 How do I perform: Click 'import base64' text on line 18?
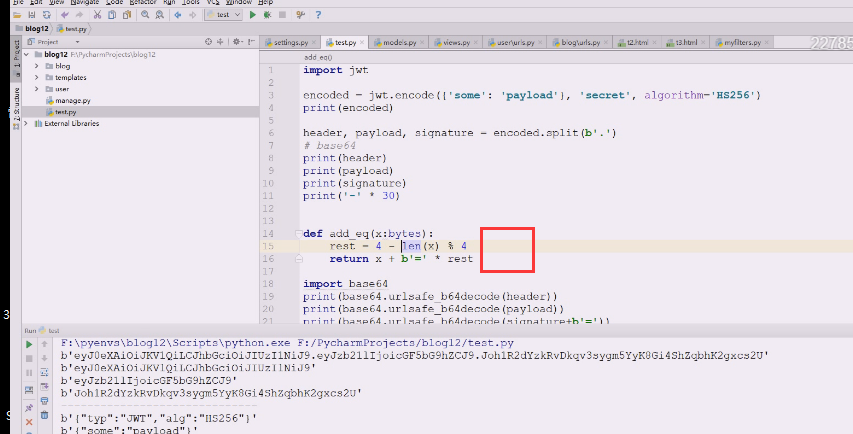[x=345, y=284]
